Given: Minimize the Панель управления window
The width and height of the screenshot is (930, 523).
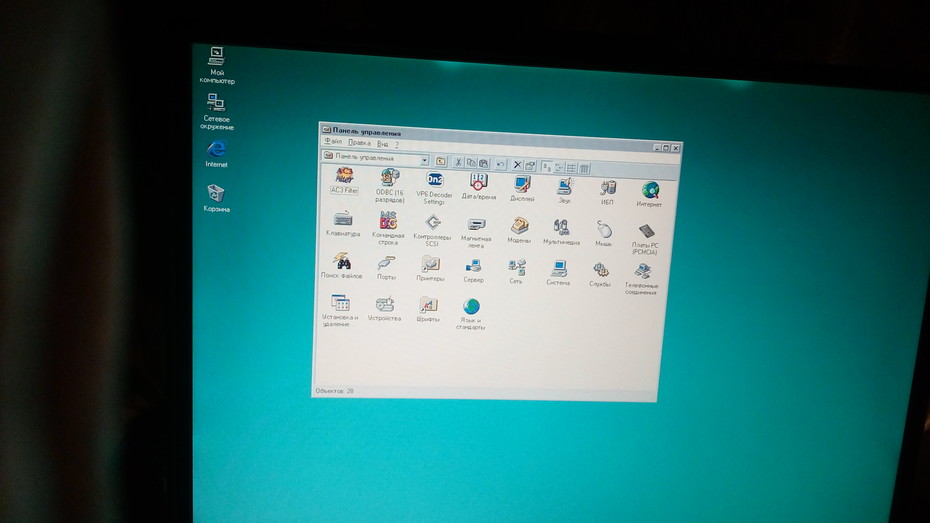Looking at the screenshot, I should tap(657, 147).
